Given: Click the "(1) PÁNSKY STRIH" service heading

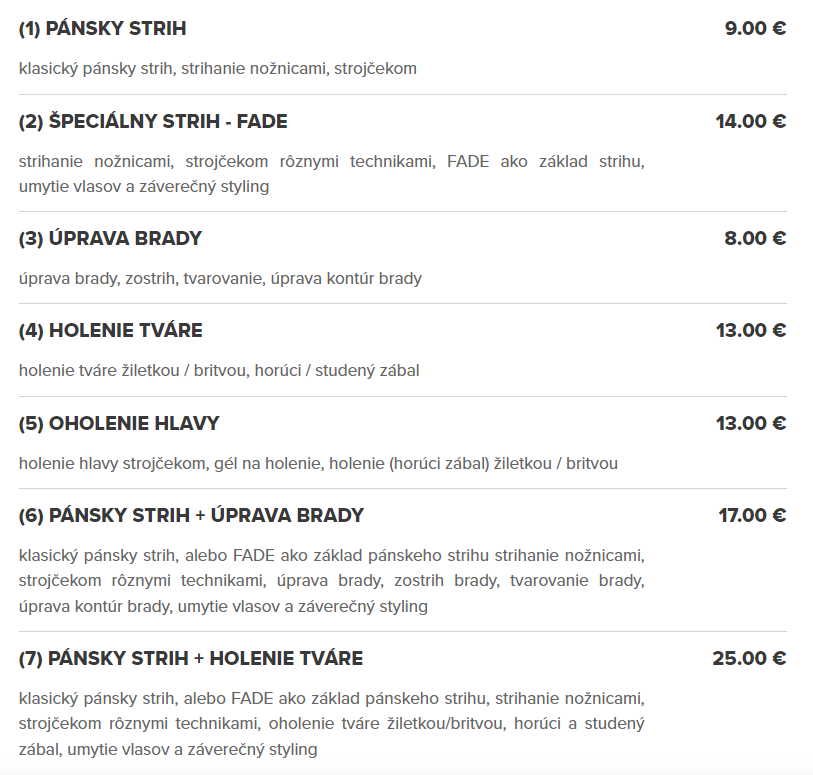Looking at the screenshot, I should [x=102, y=29].
